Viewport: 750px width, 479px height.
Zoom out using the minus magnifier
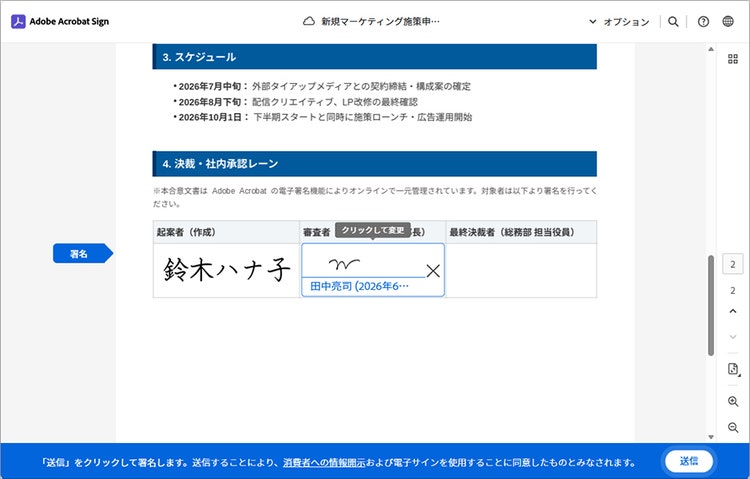point(733,427)
